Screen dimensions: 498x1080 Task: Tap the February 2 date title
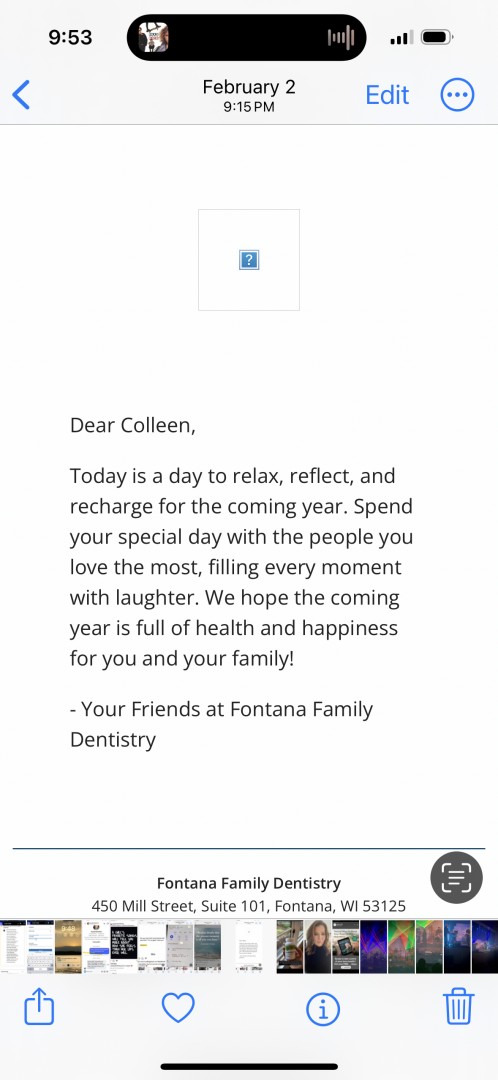click(249, 87)
